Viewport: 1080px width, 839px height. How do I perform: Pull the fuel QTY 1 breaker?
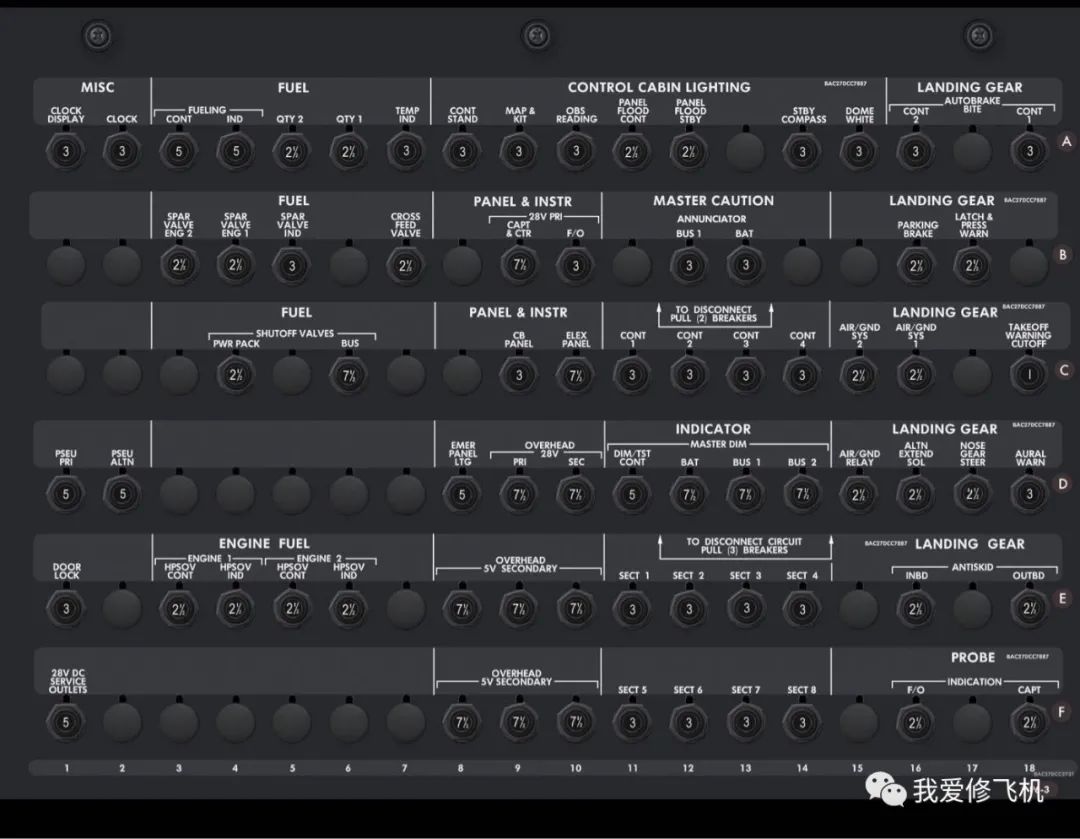point(349,151)
